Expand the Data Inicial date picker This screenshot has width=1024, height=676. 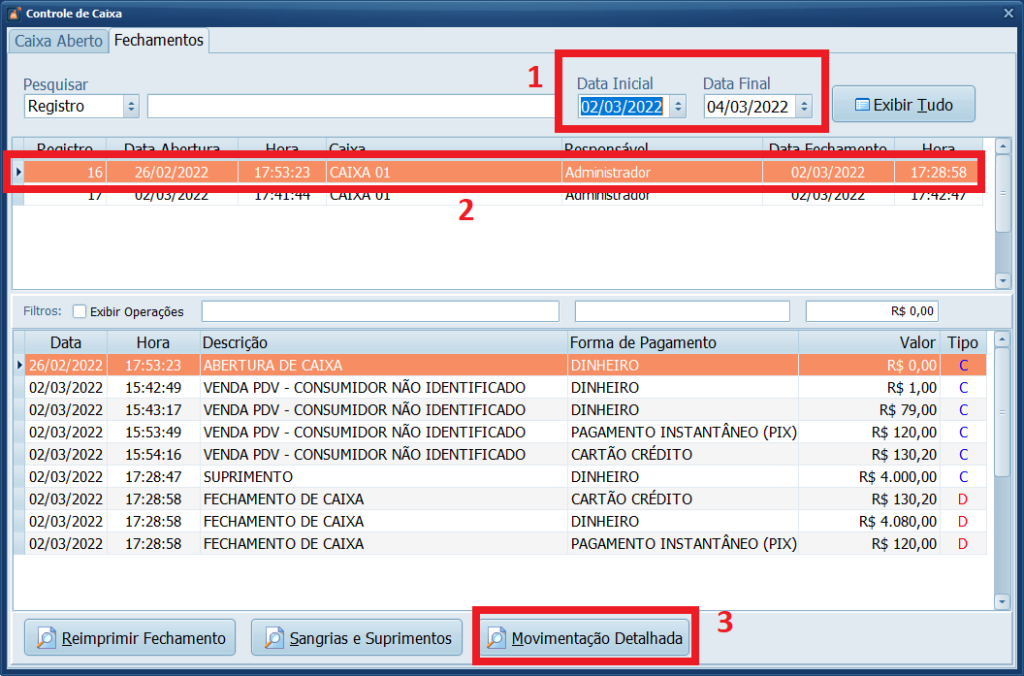click(677, 106)
